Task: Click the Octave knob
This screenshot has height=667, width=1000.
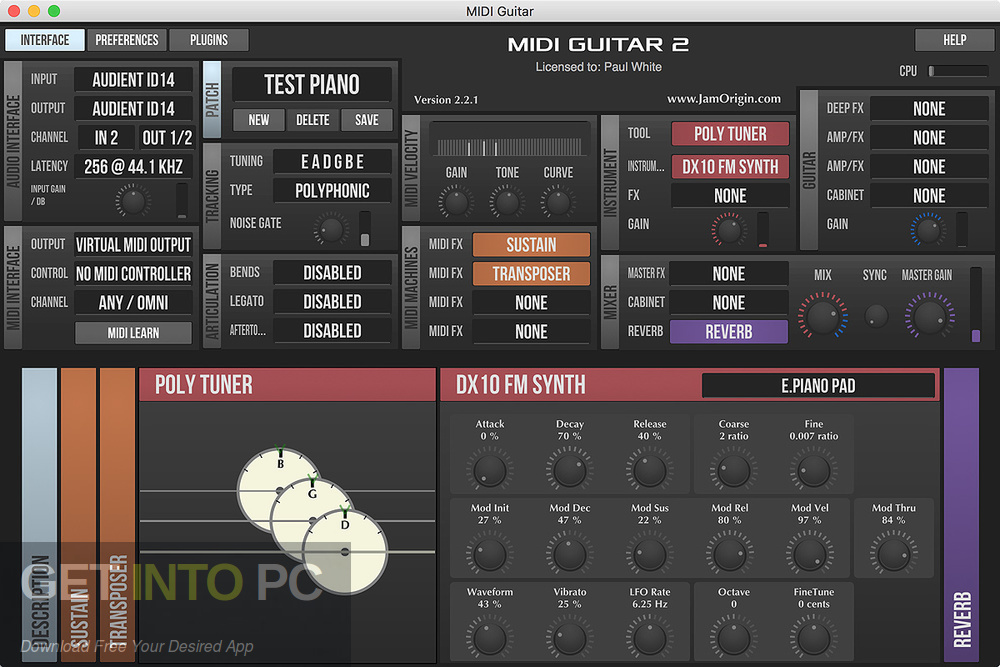Action: point(733,638)
